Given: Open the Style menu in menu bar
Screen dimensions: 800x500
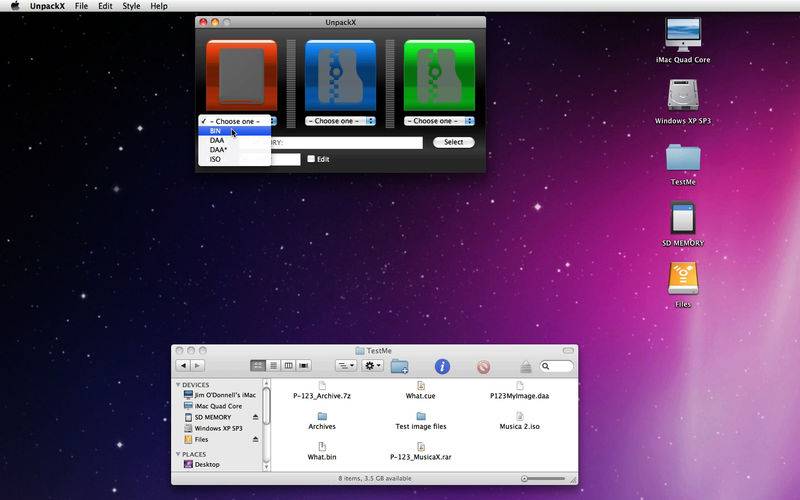Looking at the screenshot, I should [x=131, y=6].
